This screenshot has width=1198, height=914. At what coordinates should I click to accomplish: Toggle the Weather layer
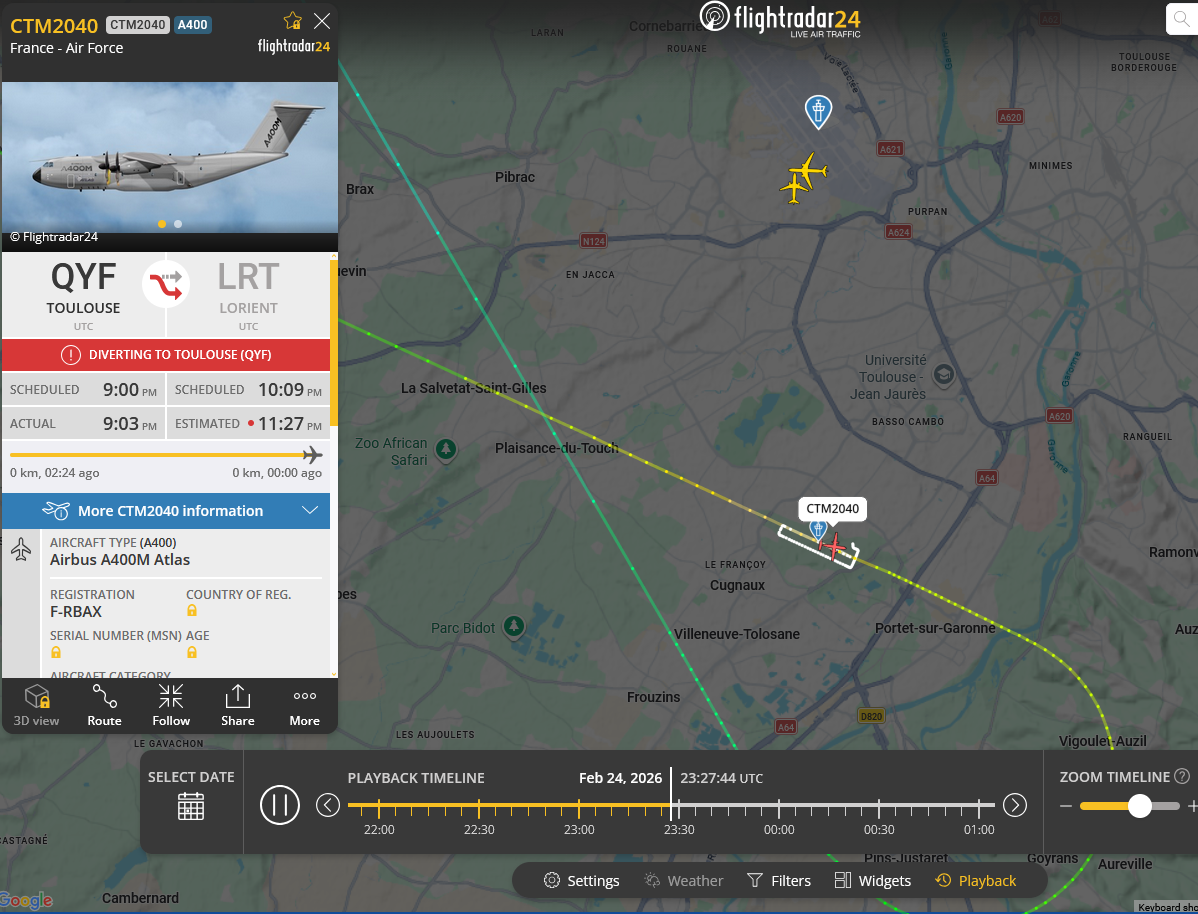(683, 880)
